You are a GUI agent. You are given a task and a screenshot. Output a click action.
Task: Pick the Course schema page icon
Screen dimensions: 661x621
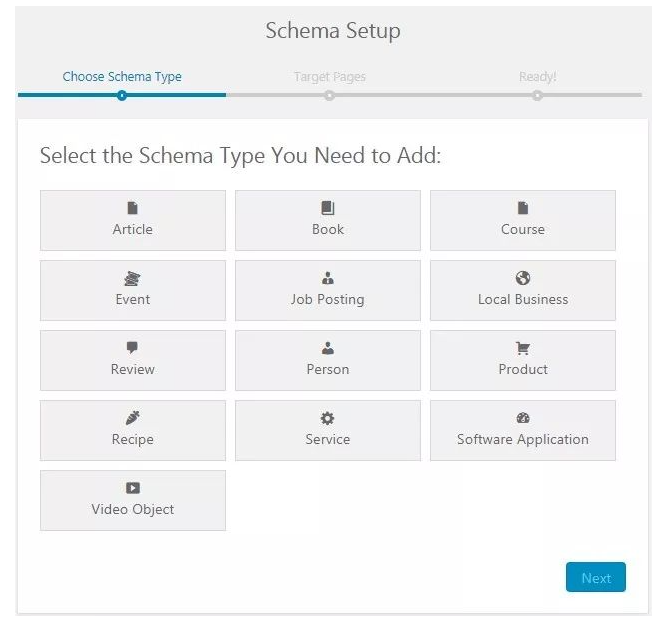click(523, 208)
